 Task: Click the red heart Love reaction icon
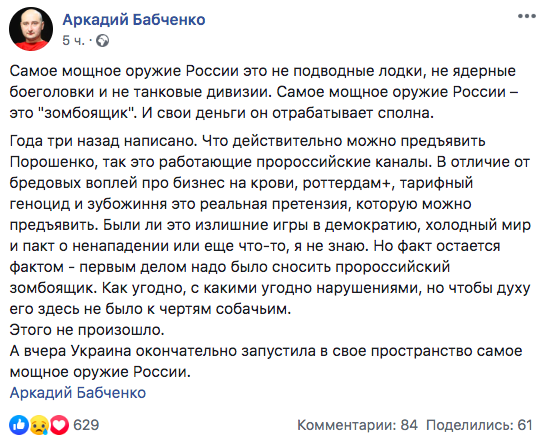pos(59,425)
